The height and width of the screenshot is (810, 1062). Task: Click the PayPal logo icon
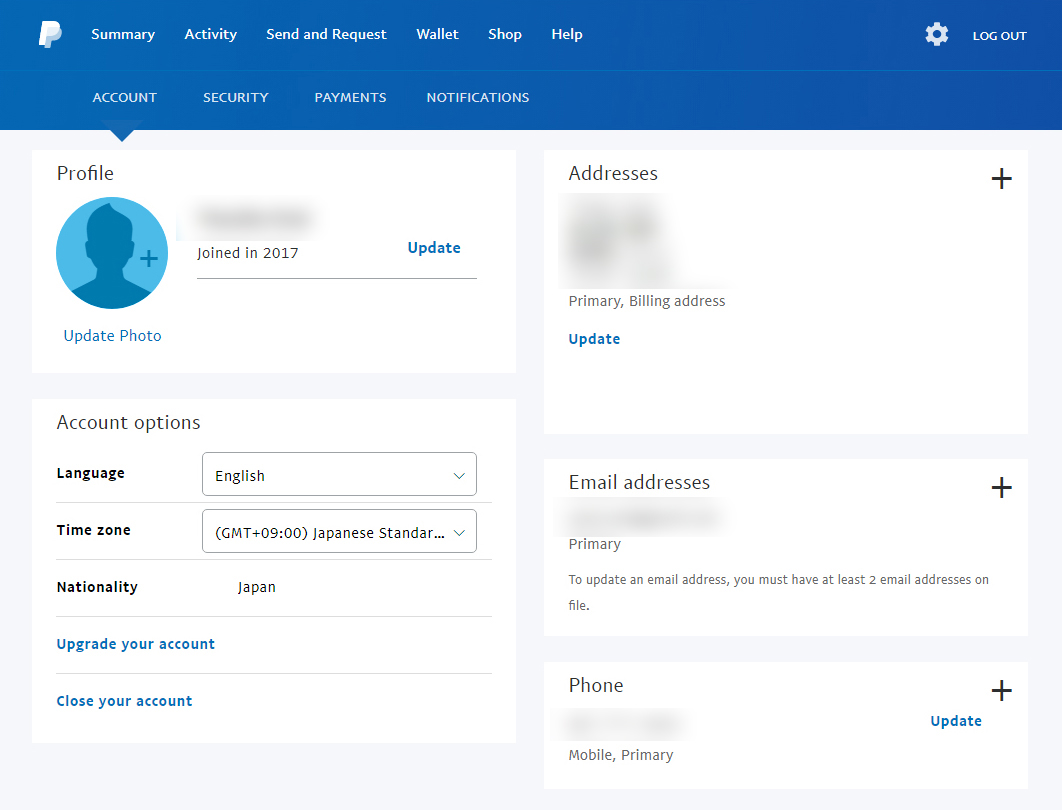point(49,35)
